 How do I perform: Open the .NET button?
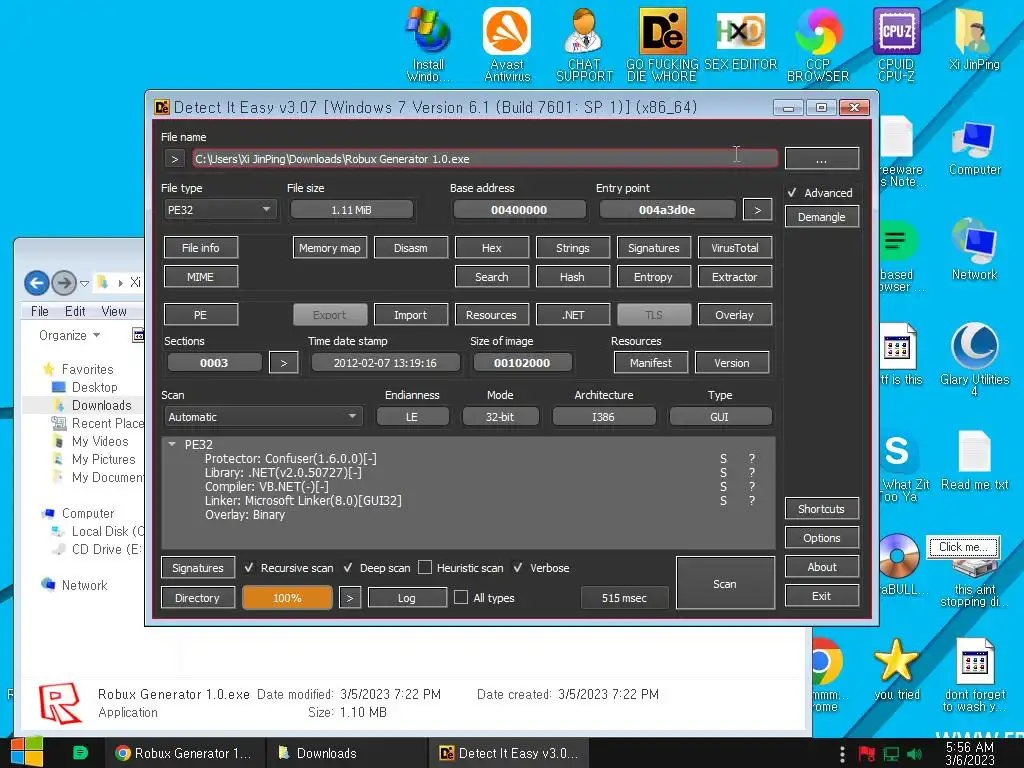pyautogui.click(x=573, y=315)
